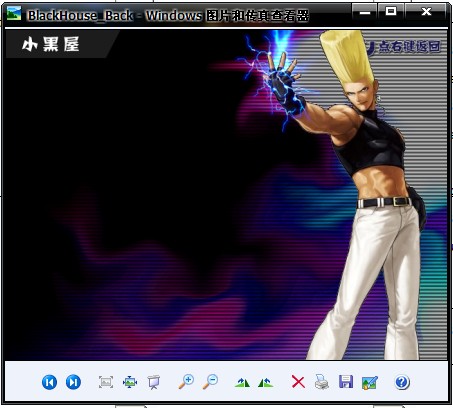Minimize the picture viewer window
The width and height of the screenshot is (453, 408).
365,12
